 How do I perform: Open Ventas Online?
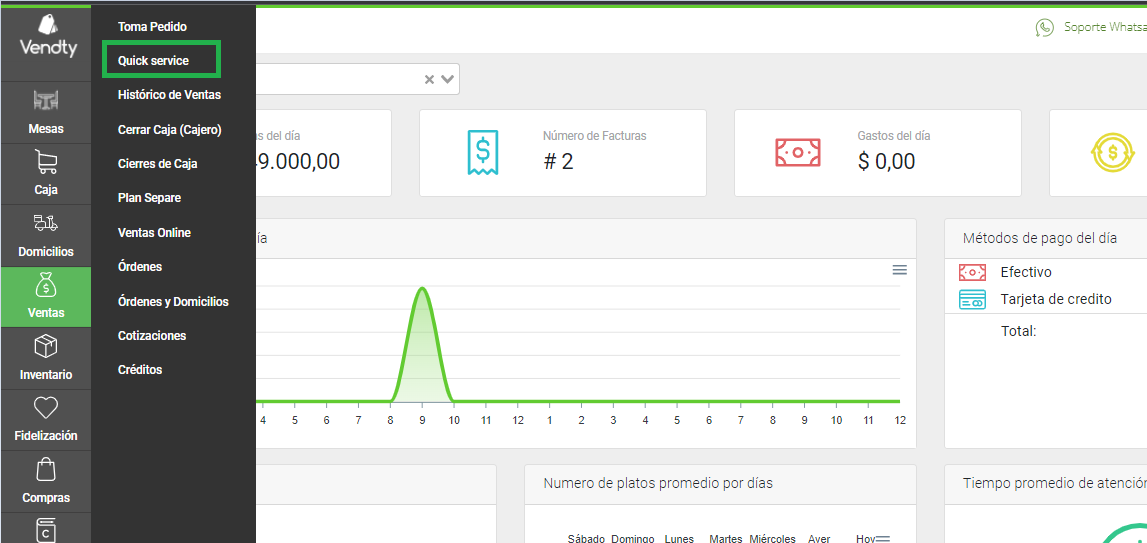coord(154,233)
